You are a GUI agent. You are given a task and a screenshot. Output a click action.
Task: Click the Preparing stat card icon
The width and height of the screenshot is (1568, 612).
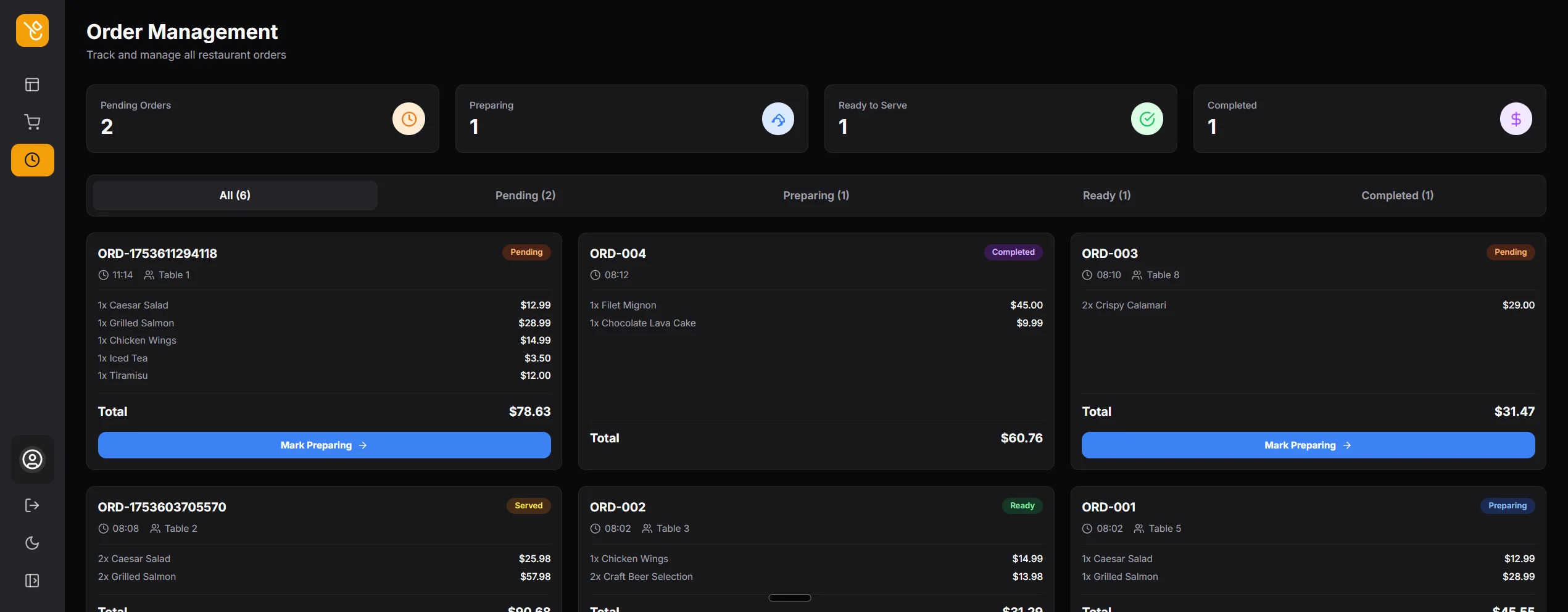[778, 119]
